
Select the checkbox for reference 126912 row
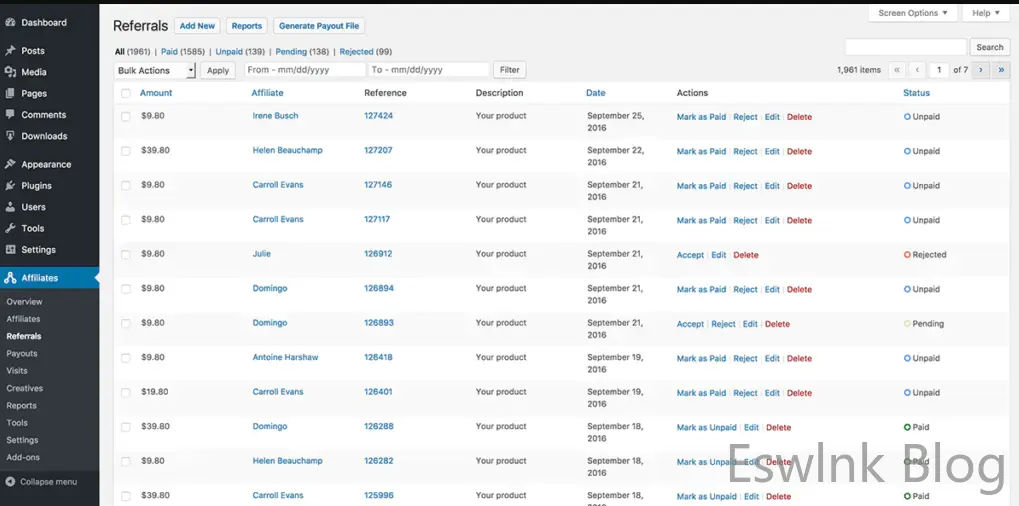126,254
